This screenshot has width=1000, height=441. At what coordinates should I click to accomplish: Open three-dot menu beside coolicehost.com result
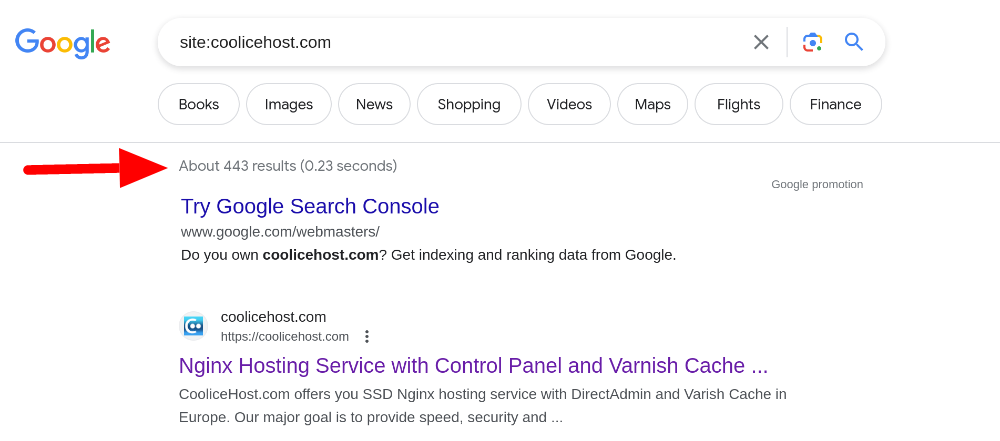tap(367, 336)
